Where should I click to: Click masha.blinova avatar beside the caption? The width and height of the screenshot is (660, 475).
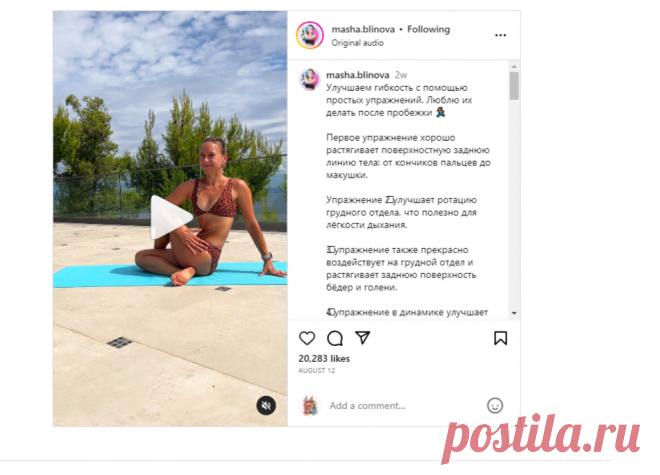click(309, 80)
